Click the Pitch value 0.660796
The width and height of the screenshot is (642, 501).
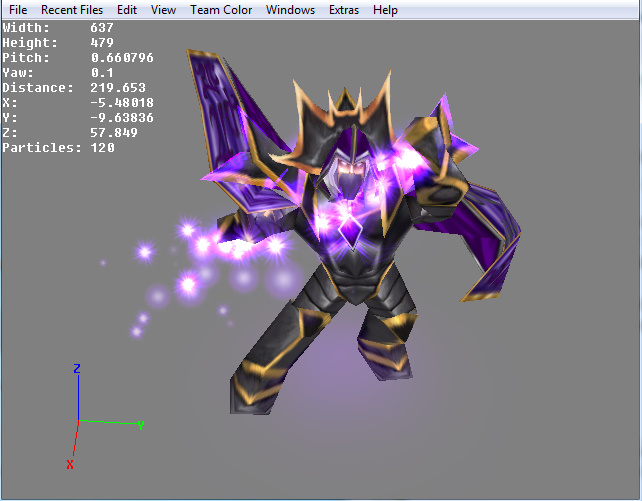point(122,58)
